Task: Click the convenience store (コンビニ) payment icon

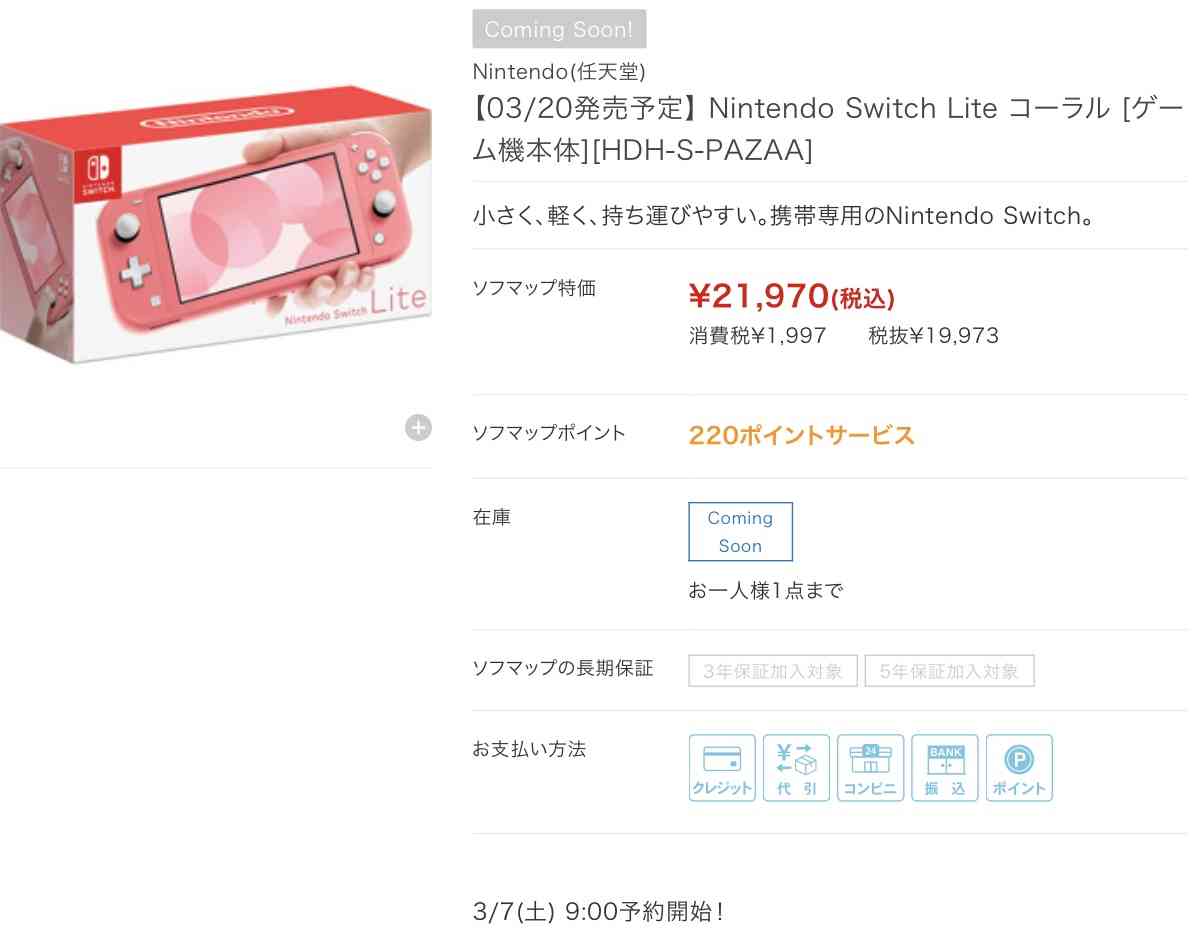Action: (x=870, y=768)
